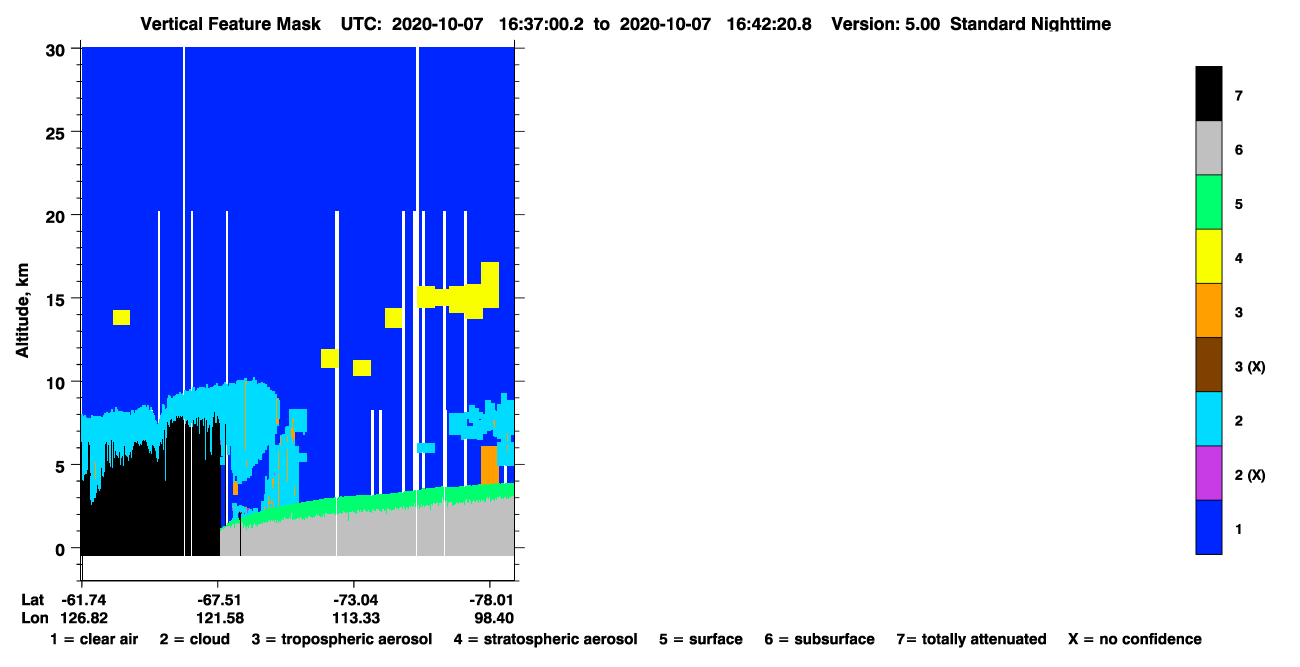Click the magenta legend segment labeled 2 (X)
The width and height of the screenshot is (1300, 667).
(x=1208, y=472)
